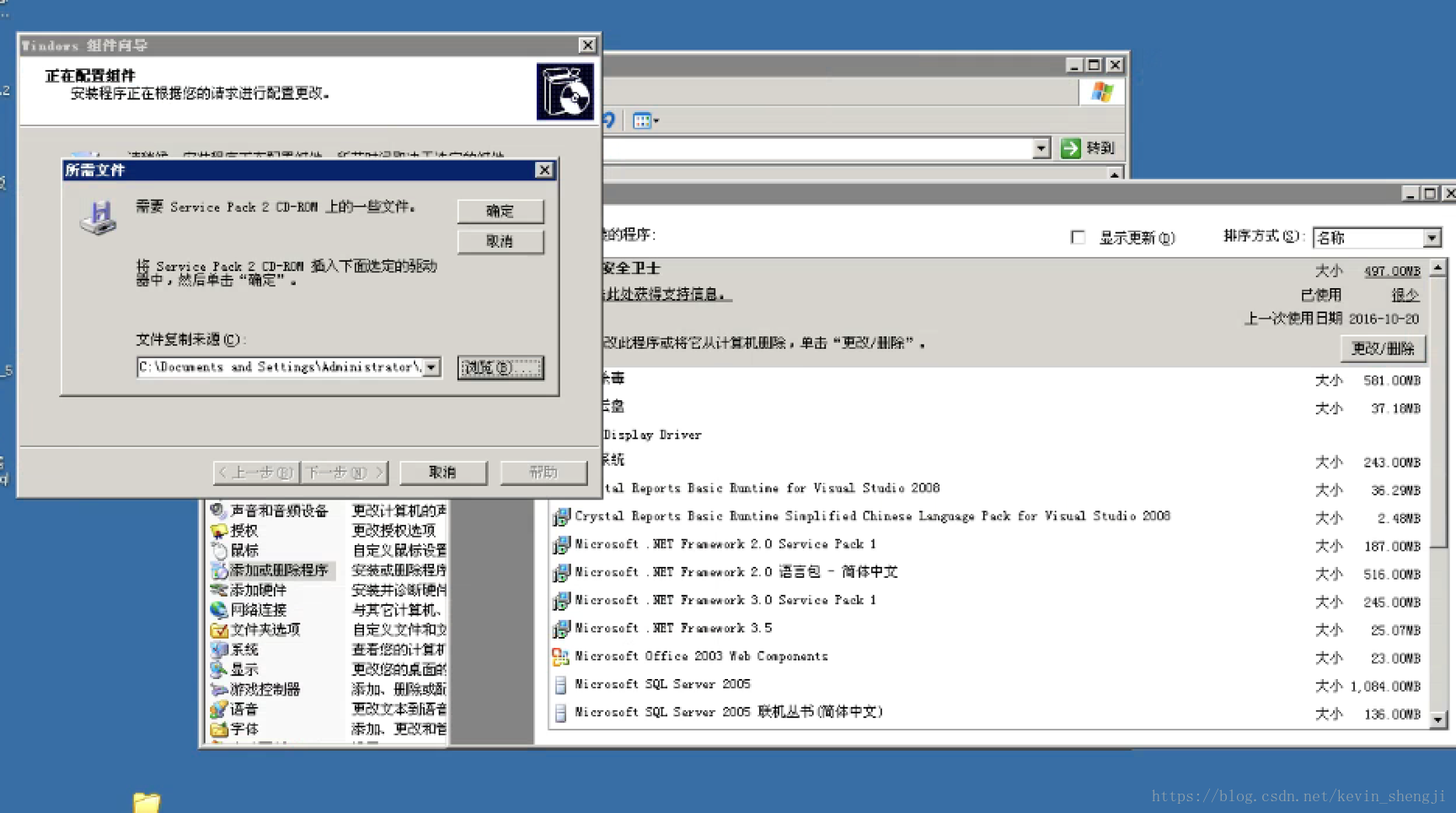Viewport: 1456px width, 813px height.
Task: Click icon of .NET Framework 3.5
Action: [561, 629]
